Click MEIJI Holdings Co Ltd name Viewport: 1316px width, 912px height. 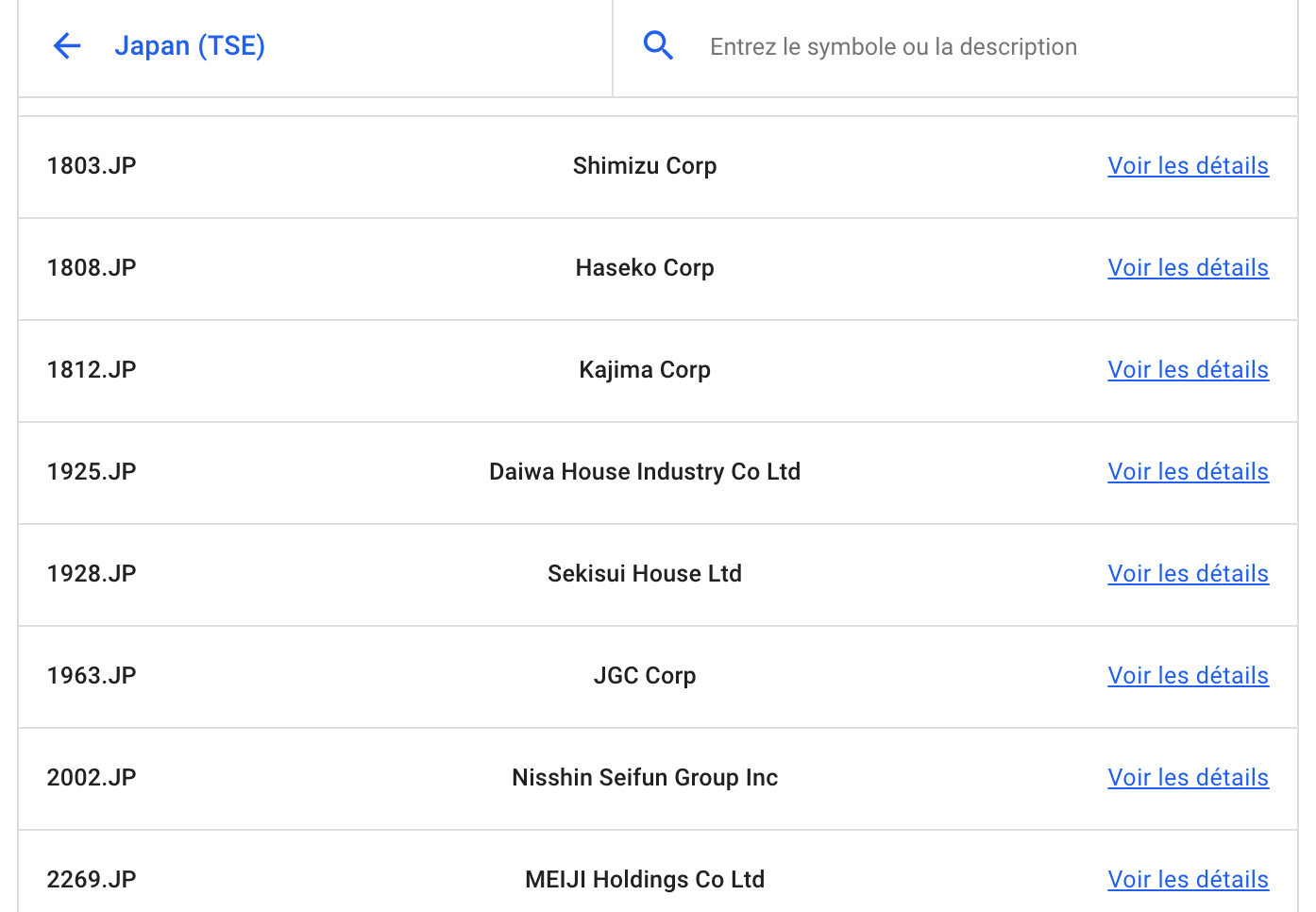coord(645,880)
